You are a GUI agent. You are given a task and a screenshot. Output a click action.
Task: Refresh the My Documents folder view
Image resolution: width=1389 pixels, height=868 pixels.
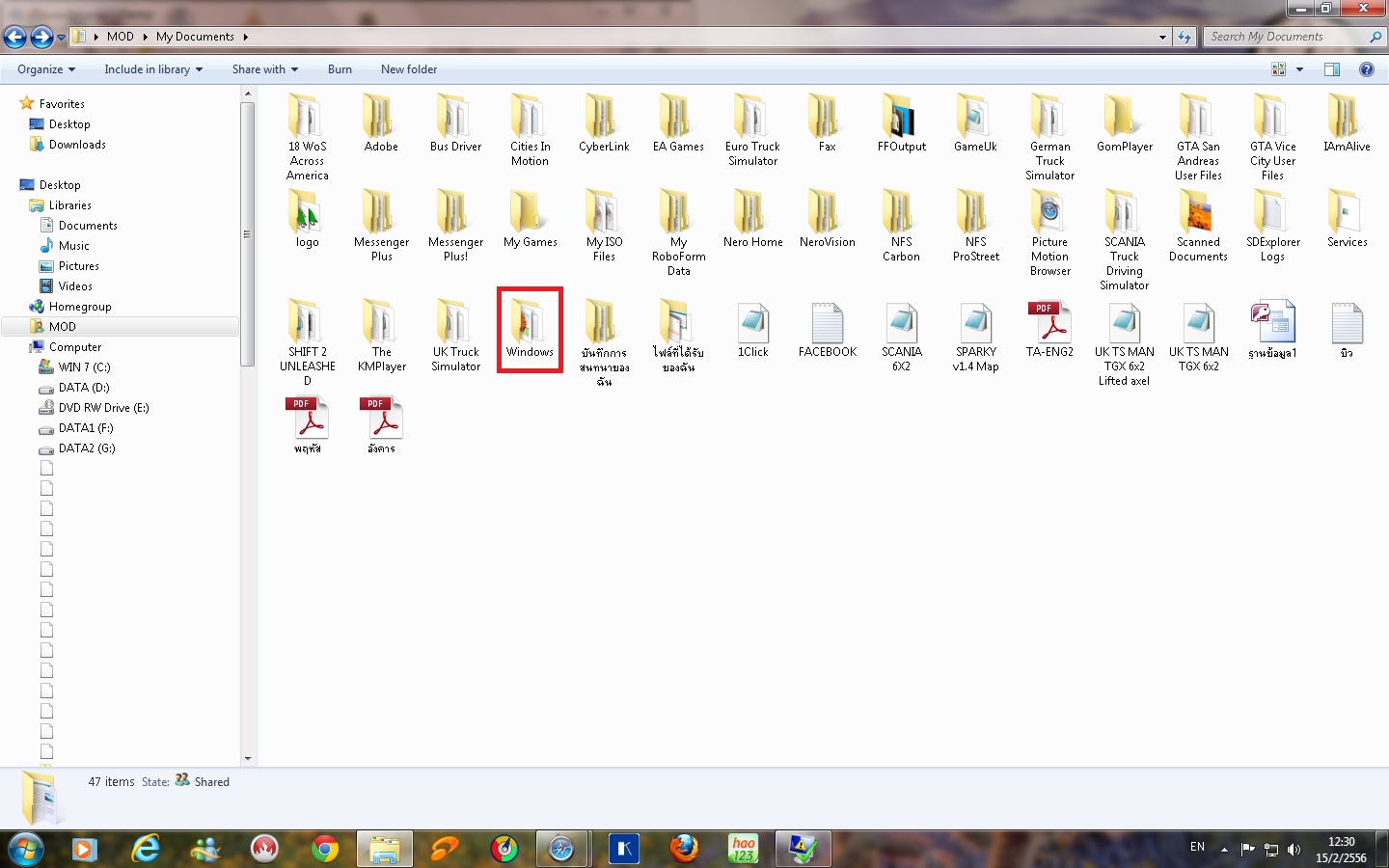pyautogui.click(x=1185, y=37)
